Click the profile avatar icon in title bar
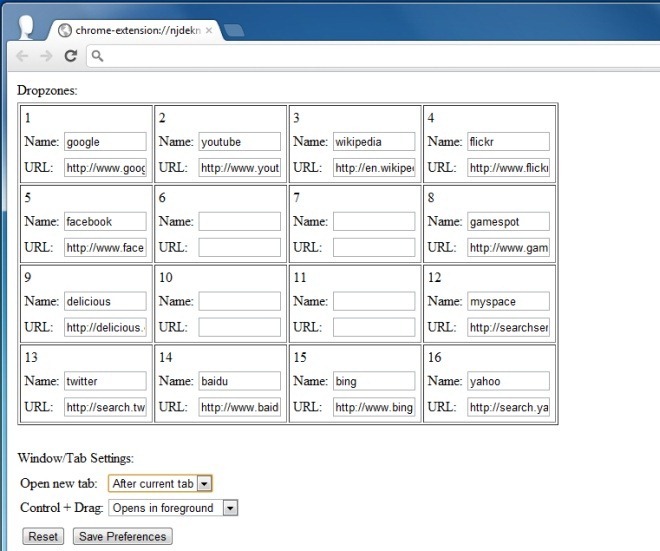Screen dimensions: 660x551 tap(26, 27)
